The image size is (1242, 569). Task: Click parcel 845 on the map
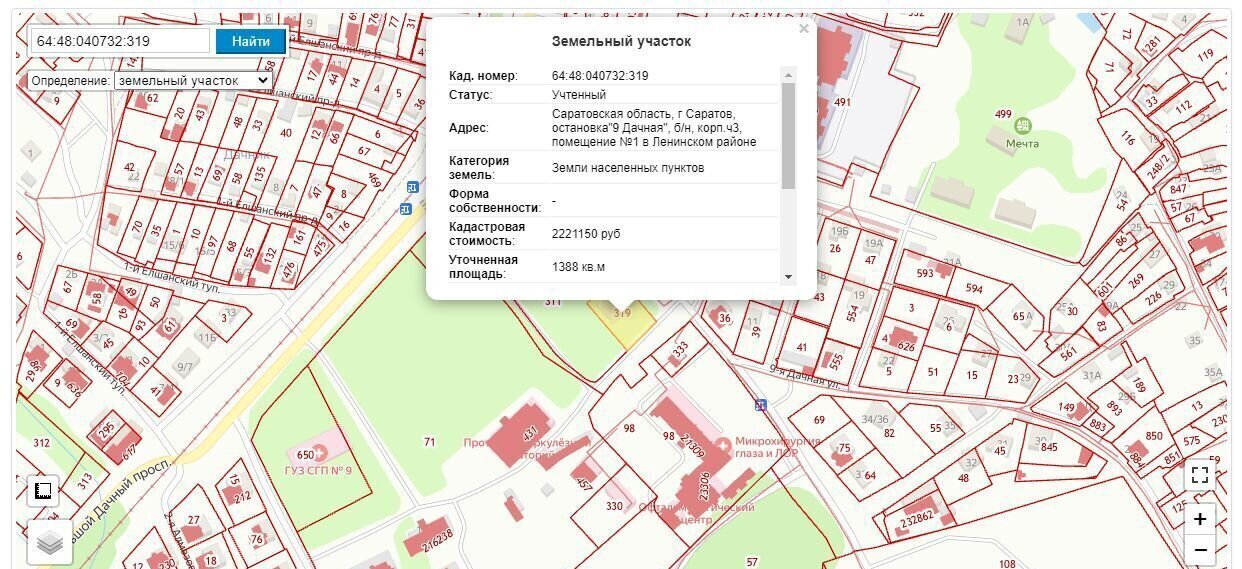click(1049, 447)
